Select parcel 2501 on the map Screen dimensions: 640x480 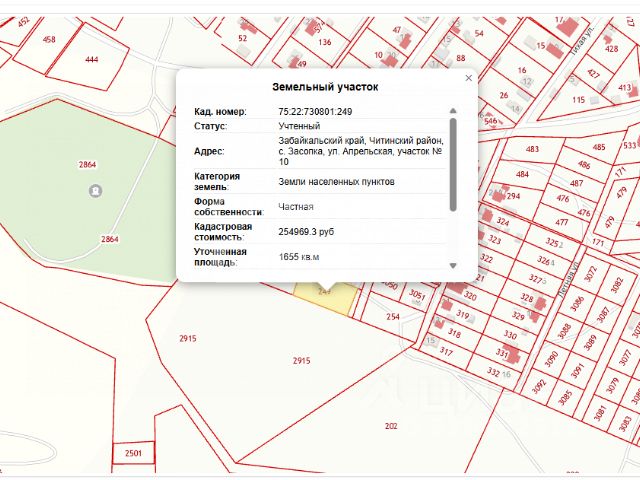[x=133, y=453]
